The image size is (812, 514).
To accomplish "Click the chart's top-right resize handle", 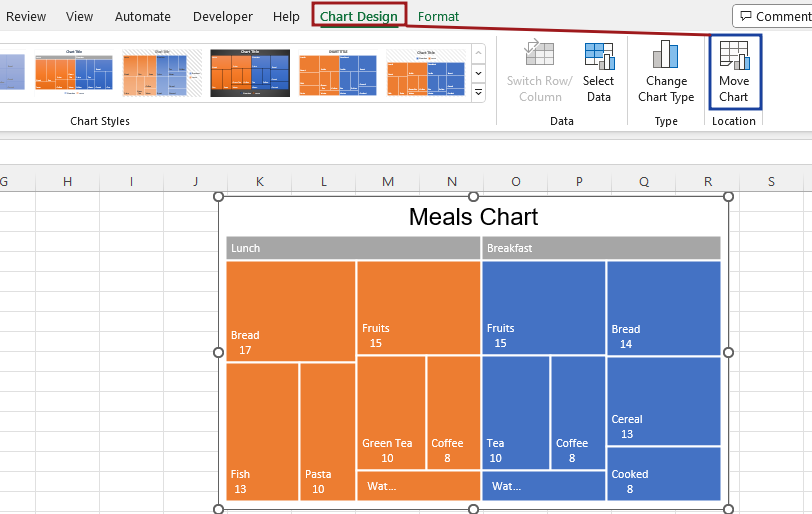I will point(728,197).
